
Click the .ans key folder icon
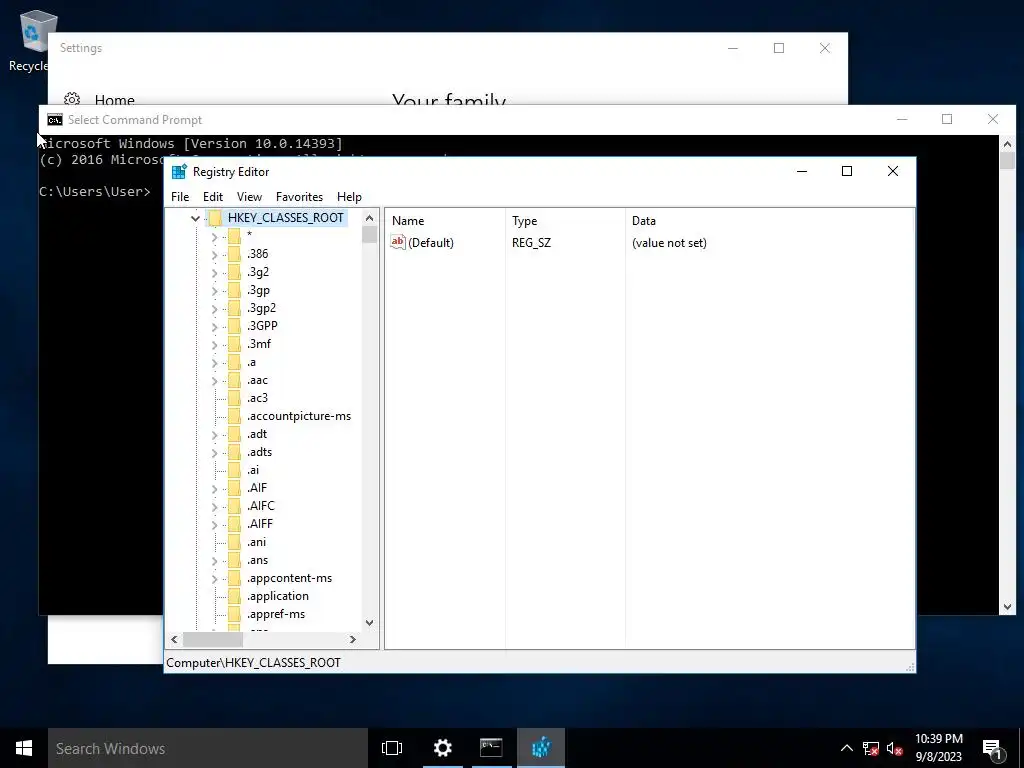click(x=234, y=560)
